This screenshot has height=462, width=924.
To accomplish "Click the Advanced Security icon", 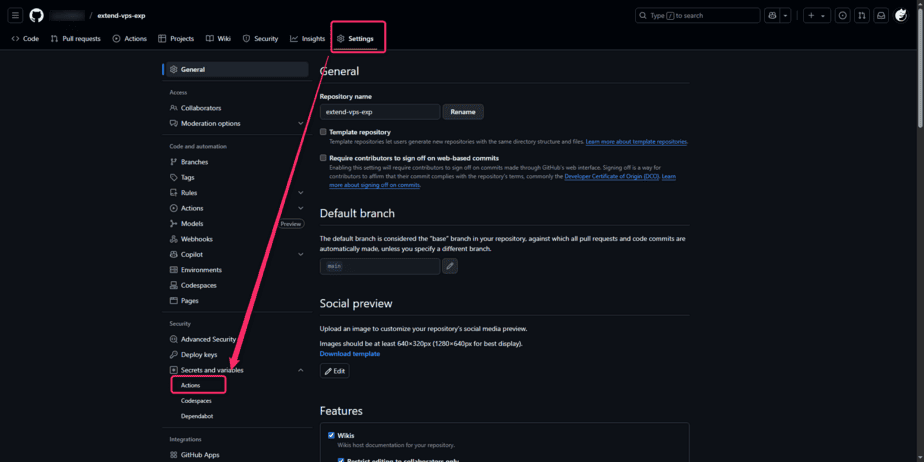I will (x=173, y=339).
